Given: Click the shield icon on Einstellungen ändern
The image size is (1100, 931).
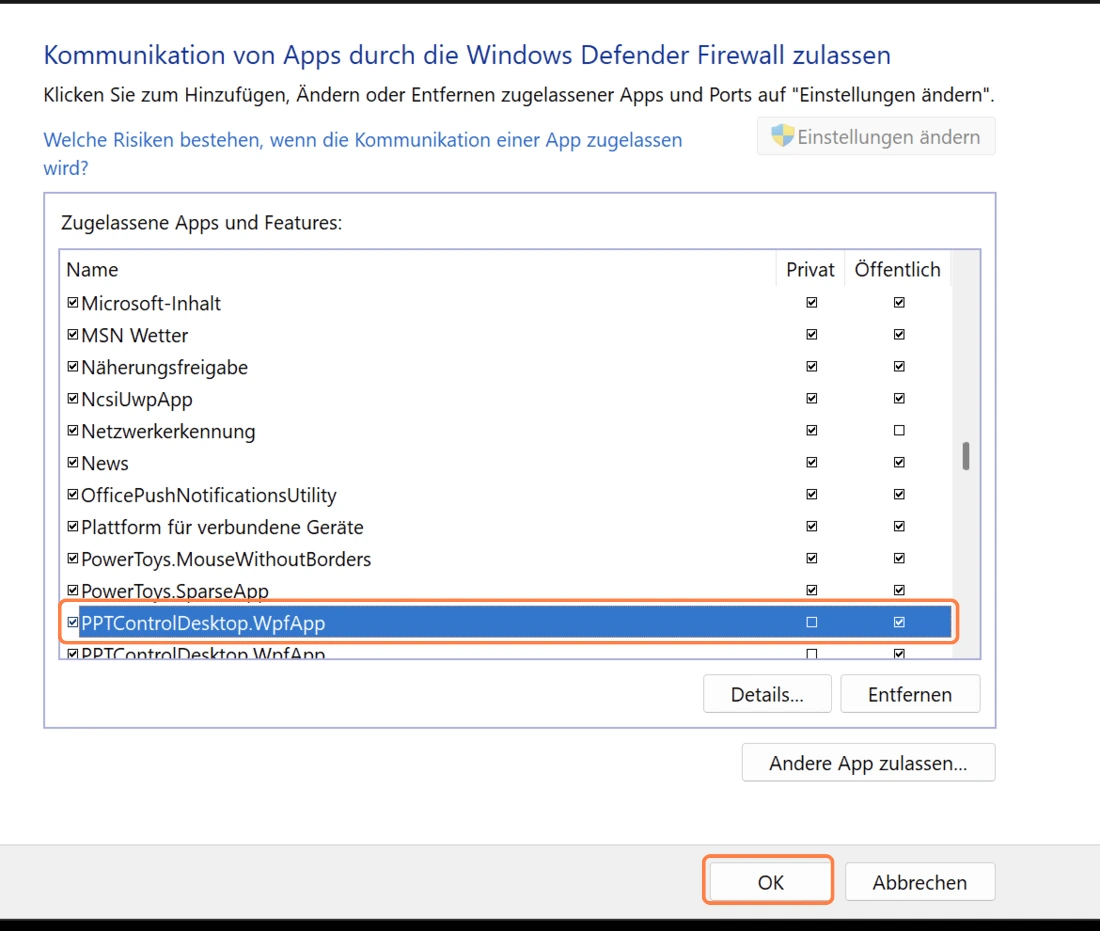Looking at the screenshot, I should point(782,135).
